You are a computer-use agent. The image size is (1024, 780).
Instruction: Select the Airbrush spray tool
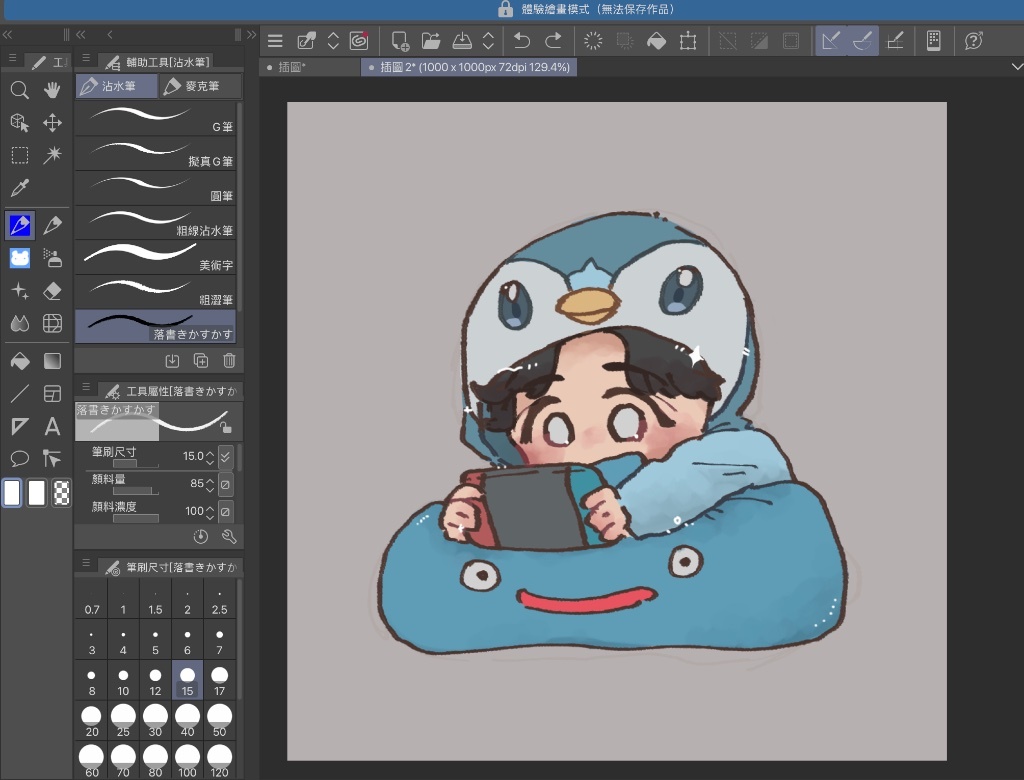coord(52,258)
